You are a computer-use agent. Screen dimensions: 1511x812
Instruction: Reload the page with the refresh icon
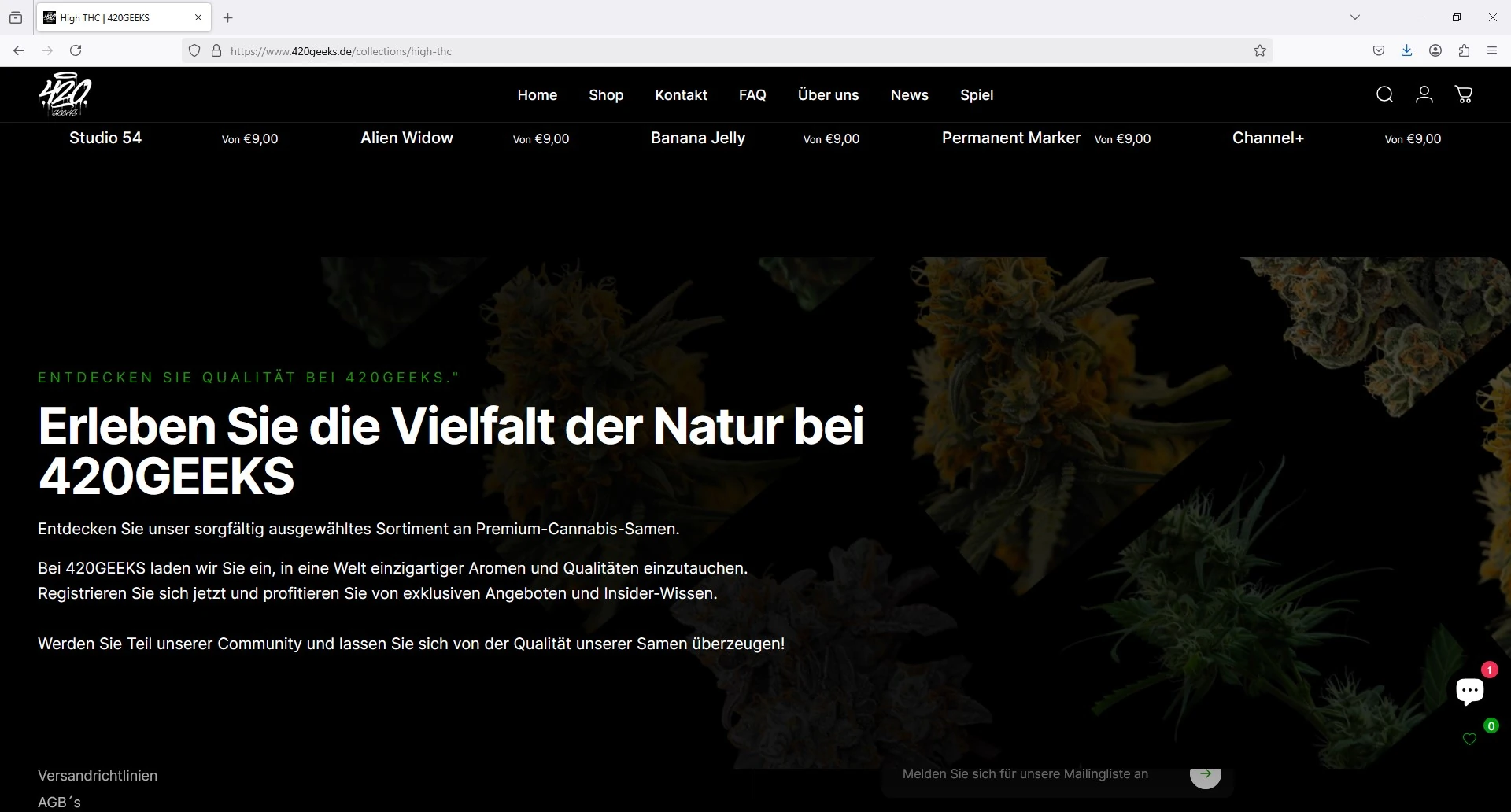coord(76,50)
